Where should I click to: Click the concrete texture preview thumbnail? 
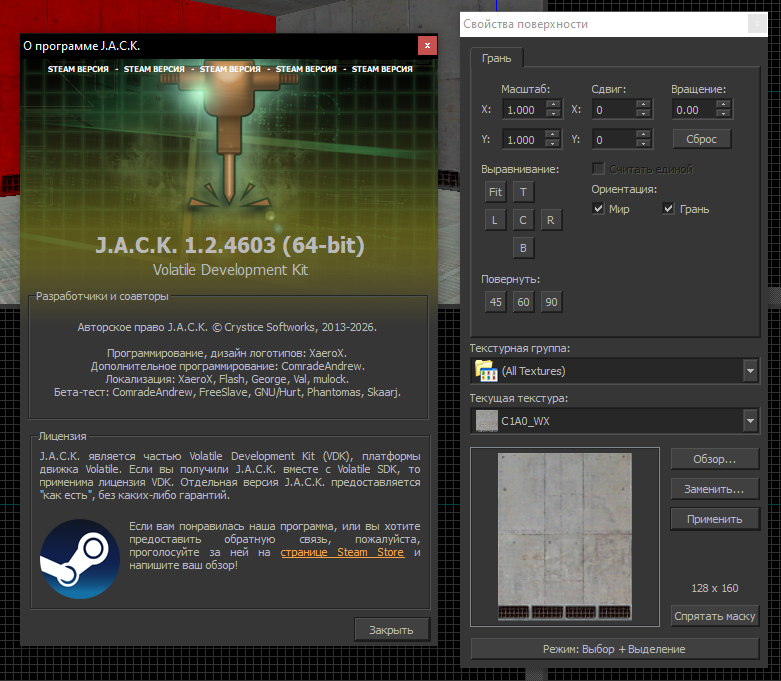(564, 536)
